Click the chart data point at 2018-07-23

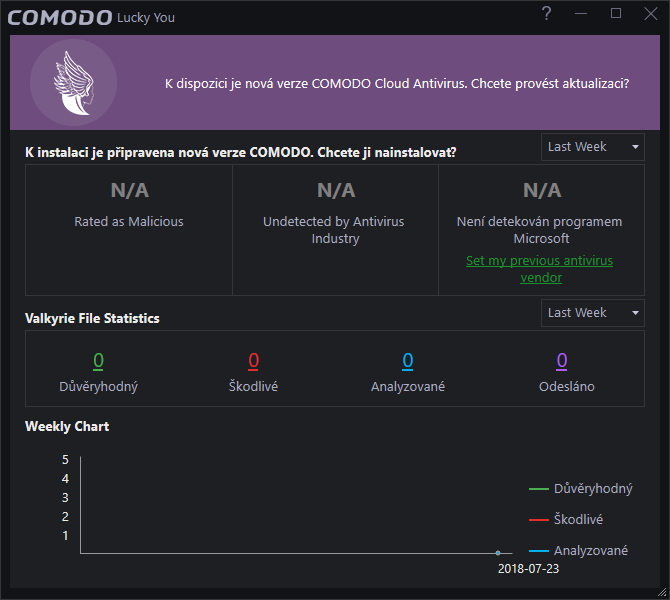point(498,553)
